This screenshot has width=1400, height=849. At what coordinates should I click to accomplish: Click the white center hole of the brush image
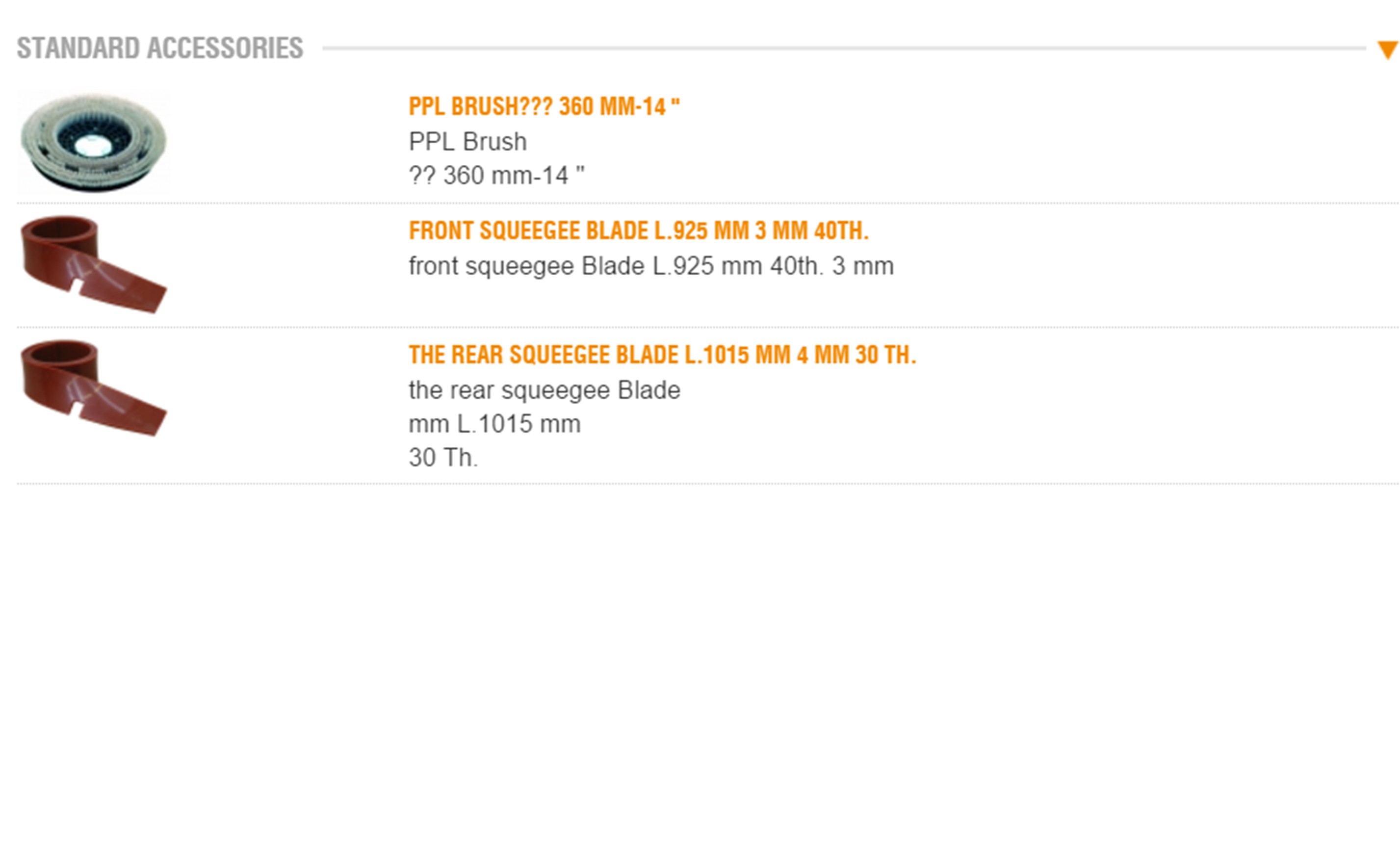(93, 146)
